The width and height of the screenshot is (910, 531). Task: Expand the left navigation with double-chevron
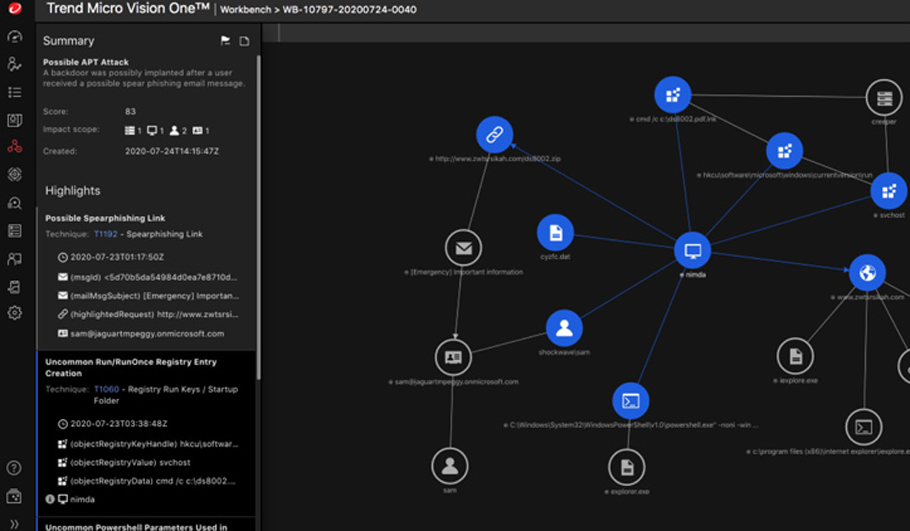[14, 523]
